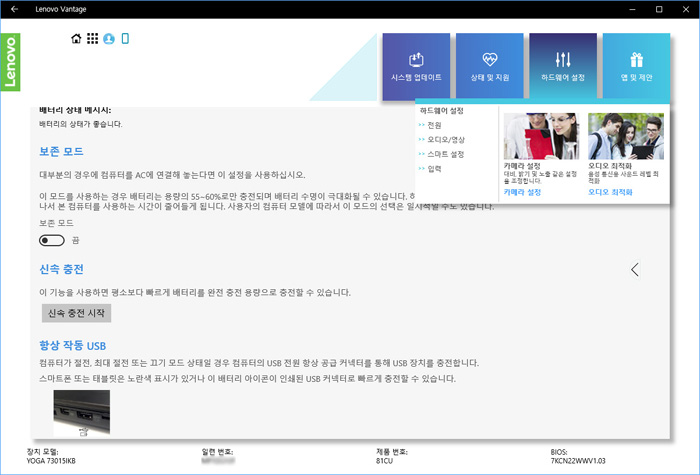The height and width of the screenshot is (475, 700).
Task: Open 앱 및 제안 tile
Action: (636, 66)
